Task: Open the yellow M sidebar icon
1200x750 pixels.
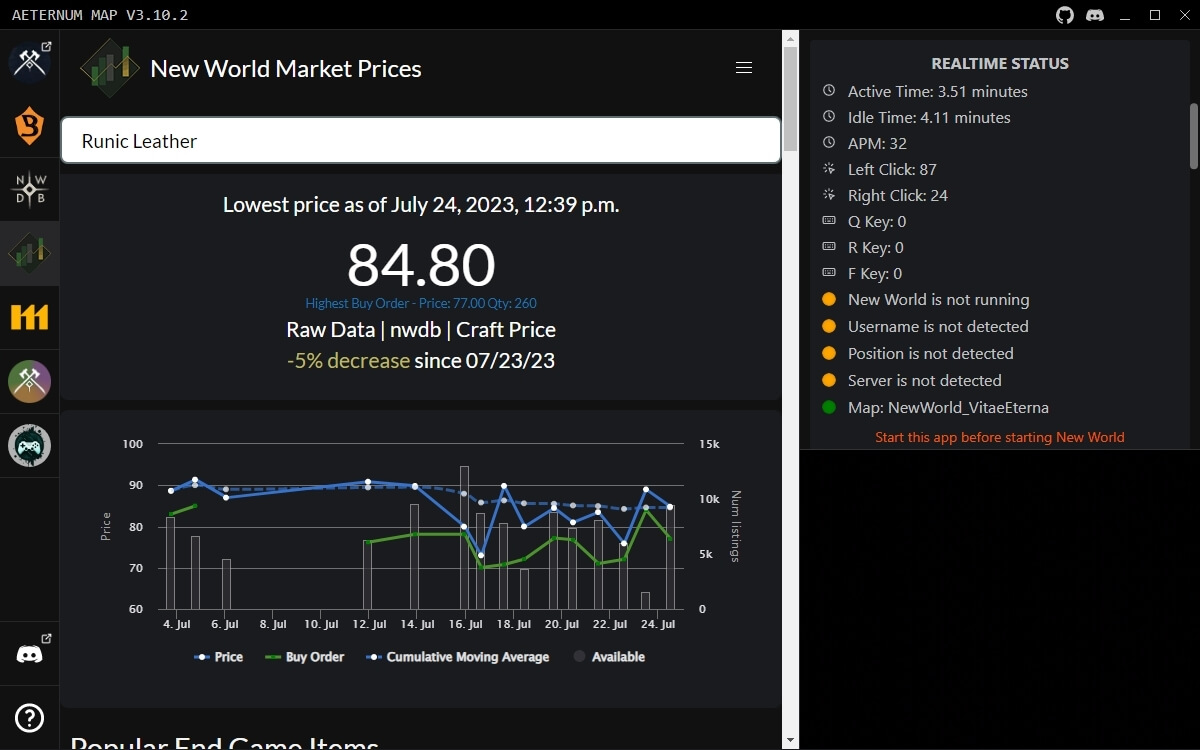Action: 29,317
